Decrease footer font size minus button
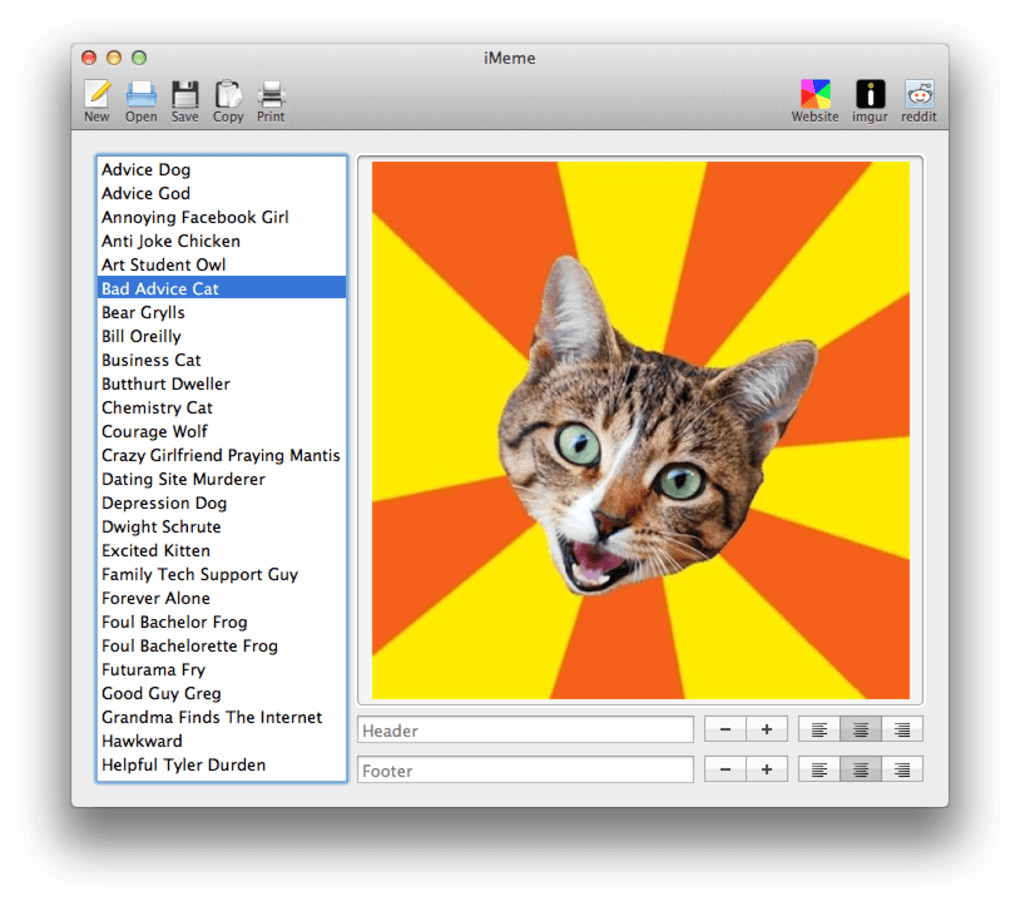 coord(725,769)
